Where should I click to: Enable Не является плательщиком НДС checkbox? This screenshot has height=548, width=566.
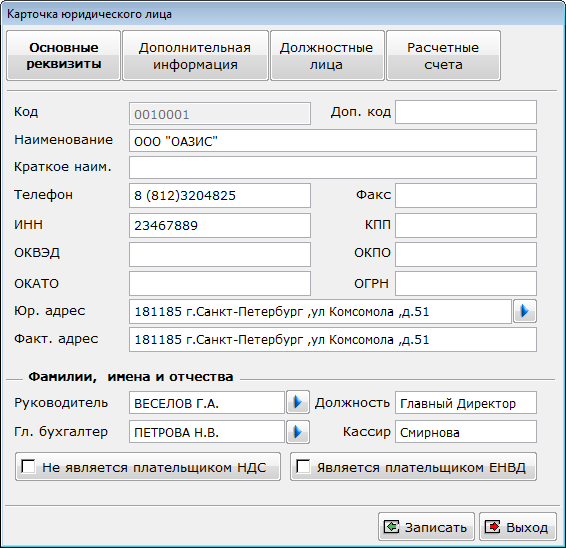28,466
